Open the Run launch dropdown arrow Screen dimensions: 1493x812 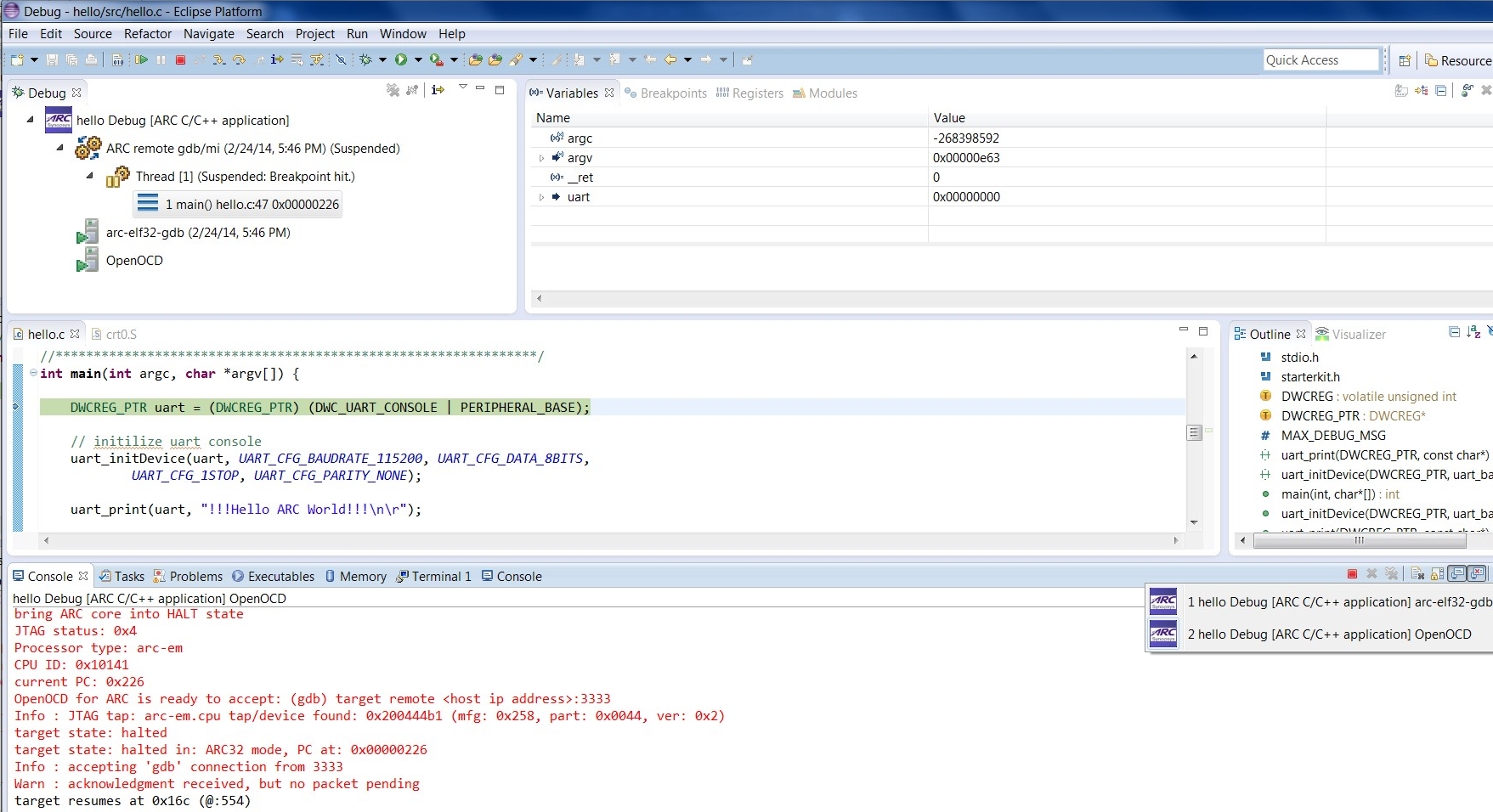(418, 59)
